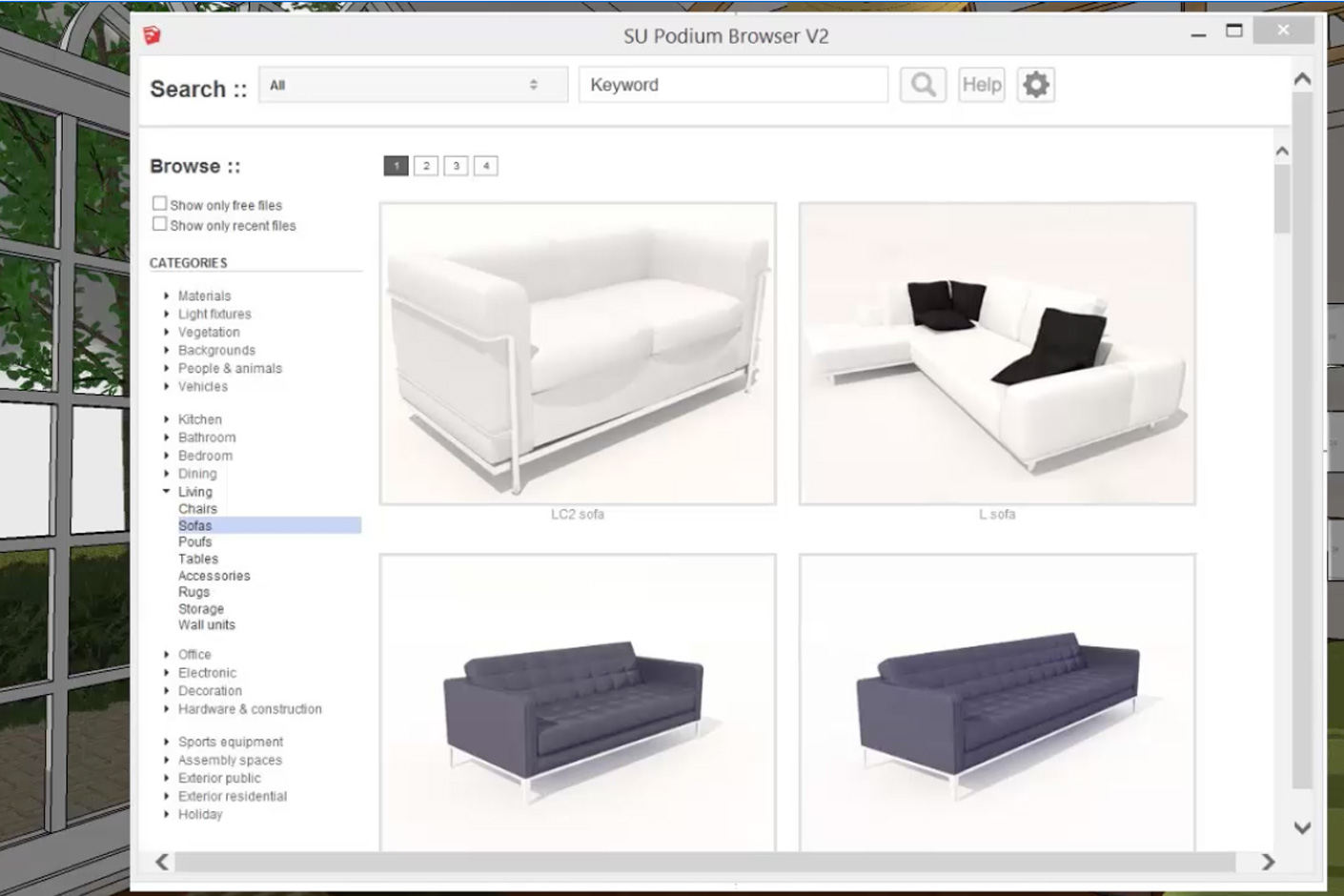Click the inner panel scroll-up arrow
Viewport: 1344px width, 896px height.
pos(1281,151)
